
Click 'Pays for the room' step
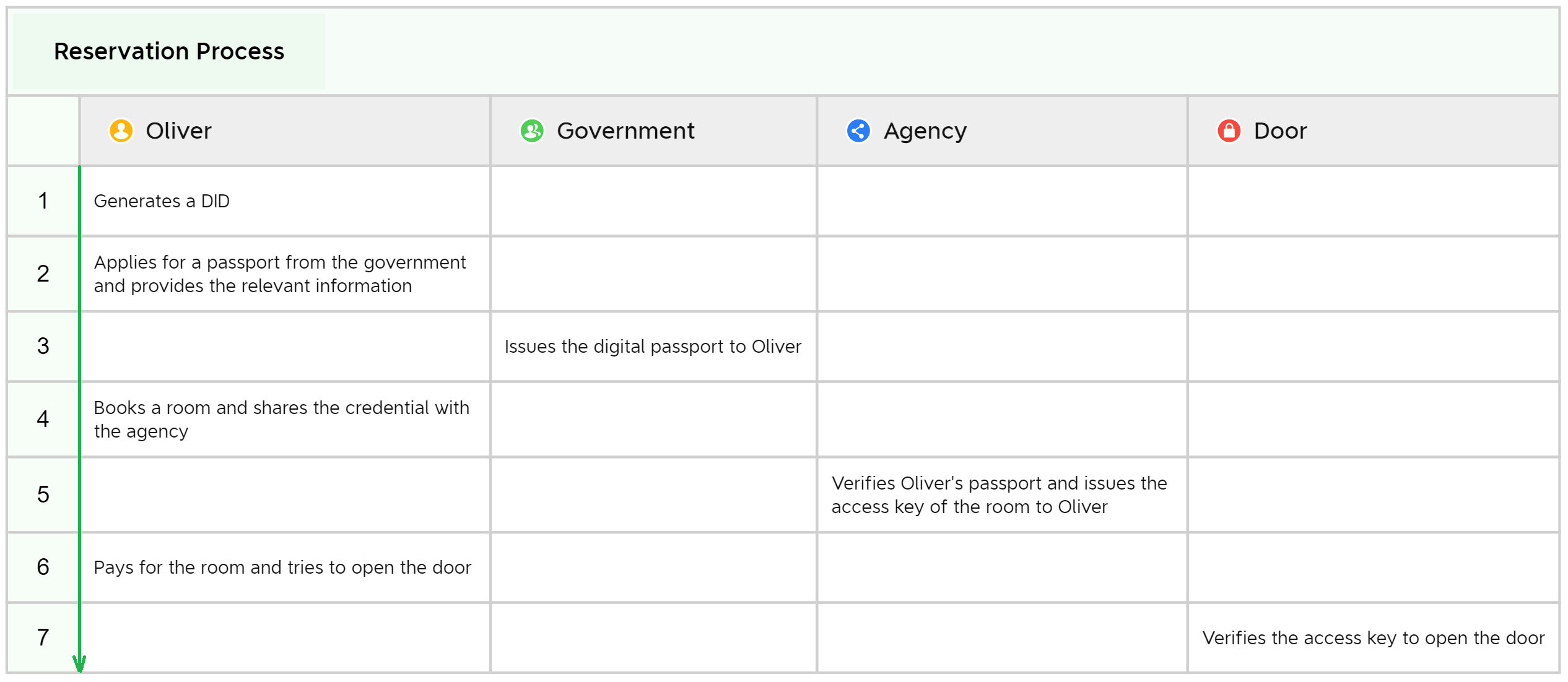282,568
